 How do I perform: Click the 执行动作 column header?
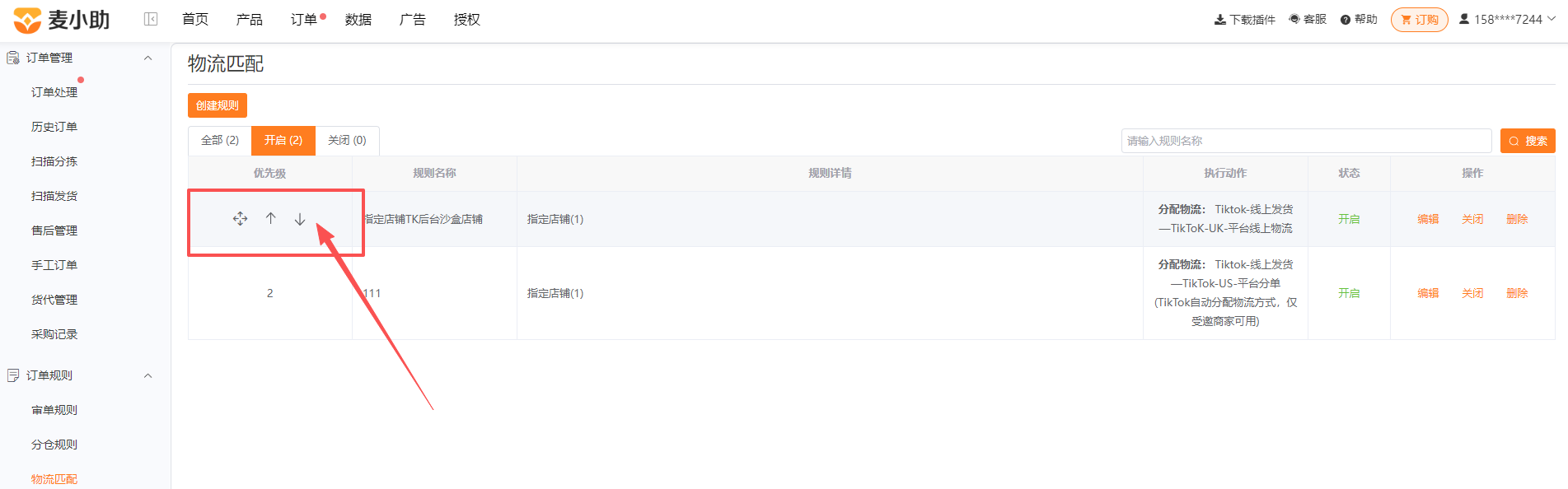pos(1225,173)
